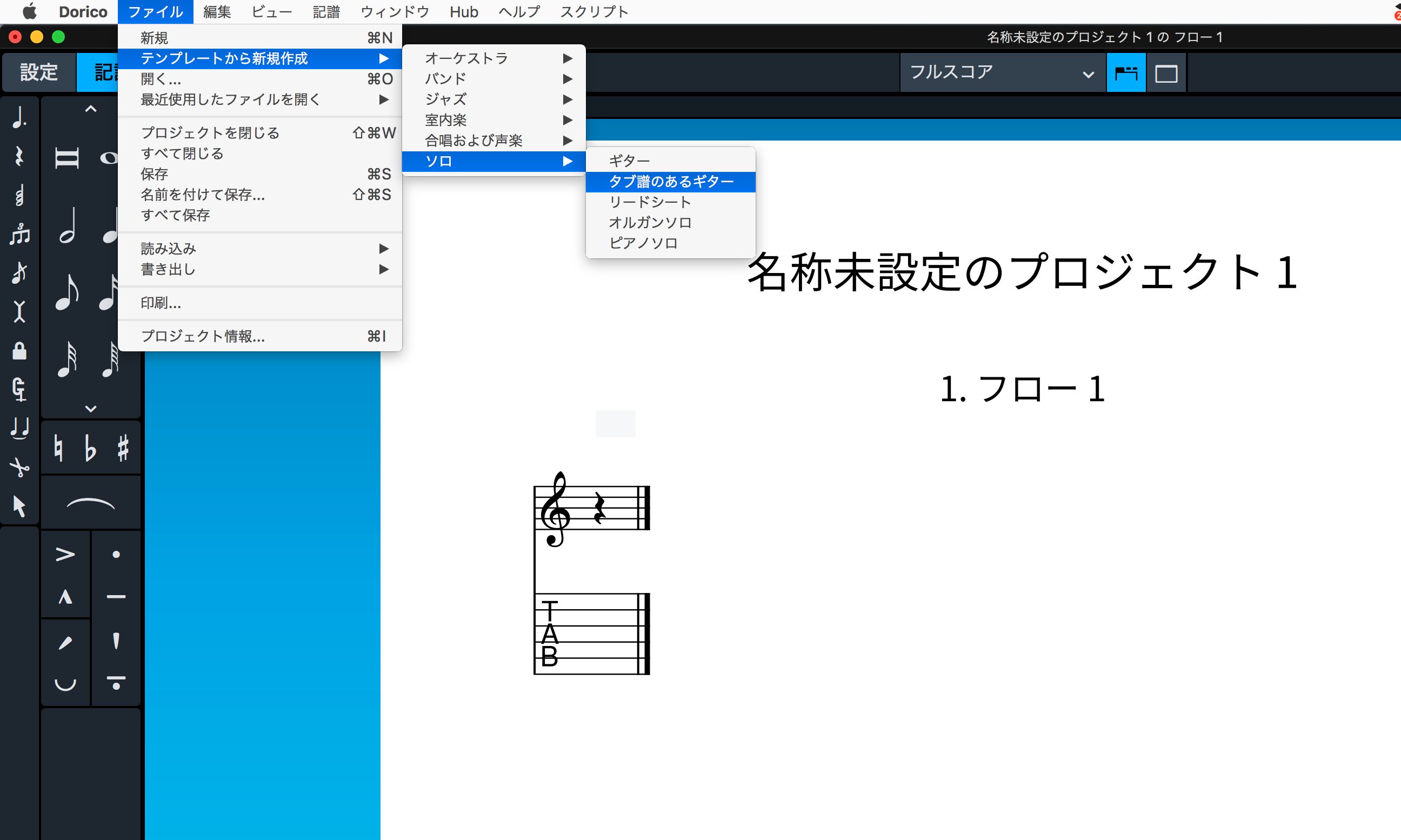Select the dotted notes tool
Screen dimensions: 1401x840
(19, 117)
